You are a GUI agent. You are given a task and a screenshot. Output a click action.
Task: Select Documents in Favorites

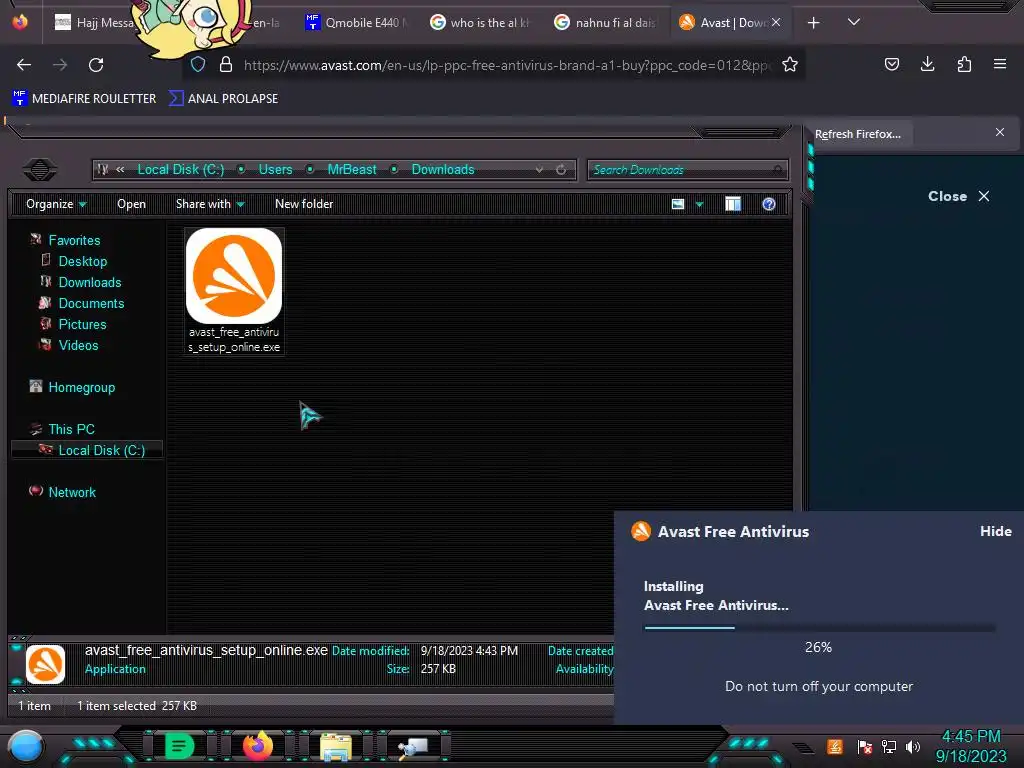(91, 303)
